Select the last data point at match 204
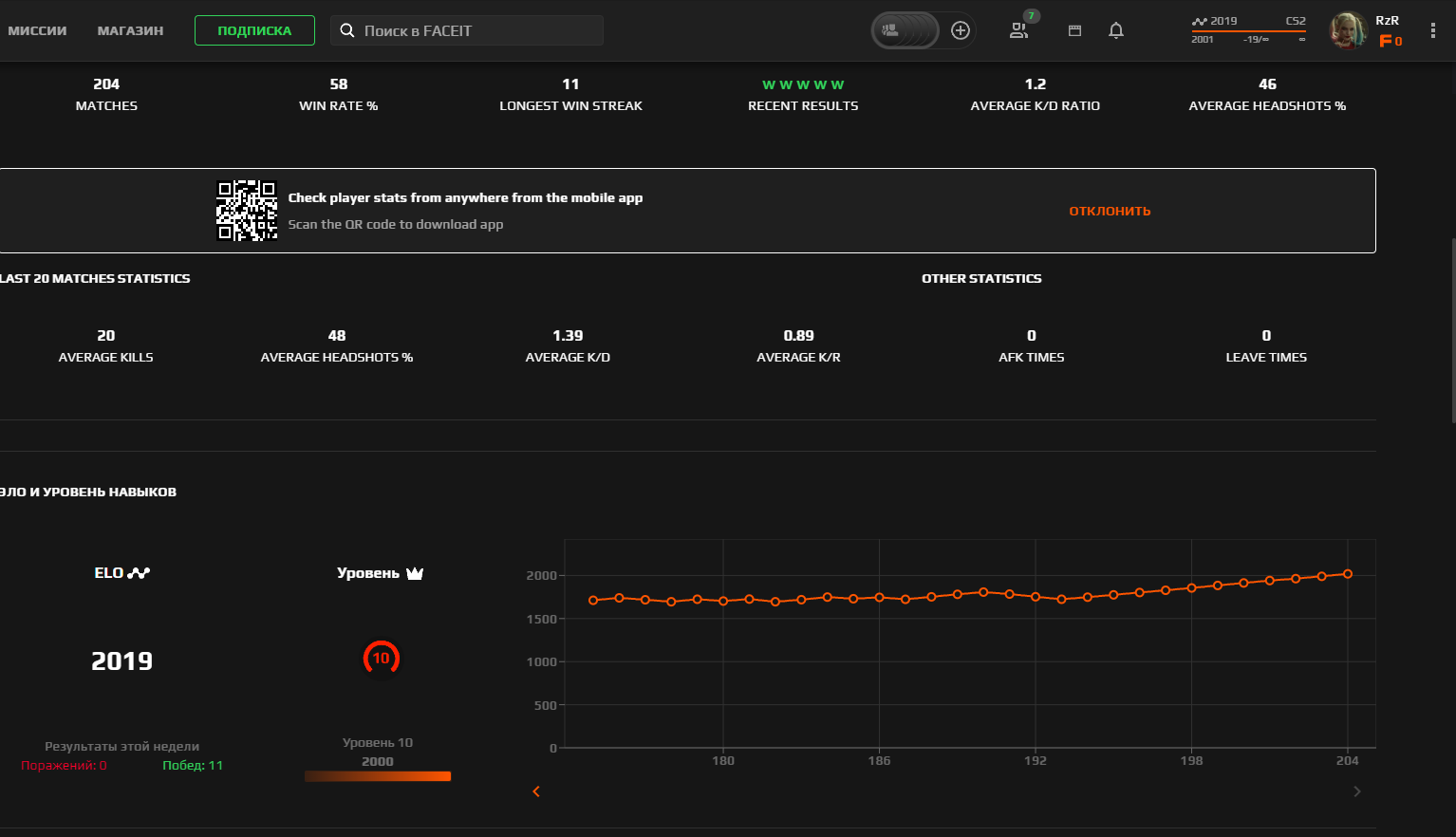The image size is (1456, 837). click(x=1347, y=574)
